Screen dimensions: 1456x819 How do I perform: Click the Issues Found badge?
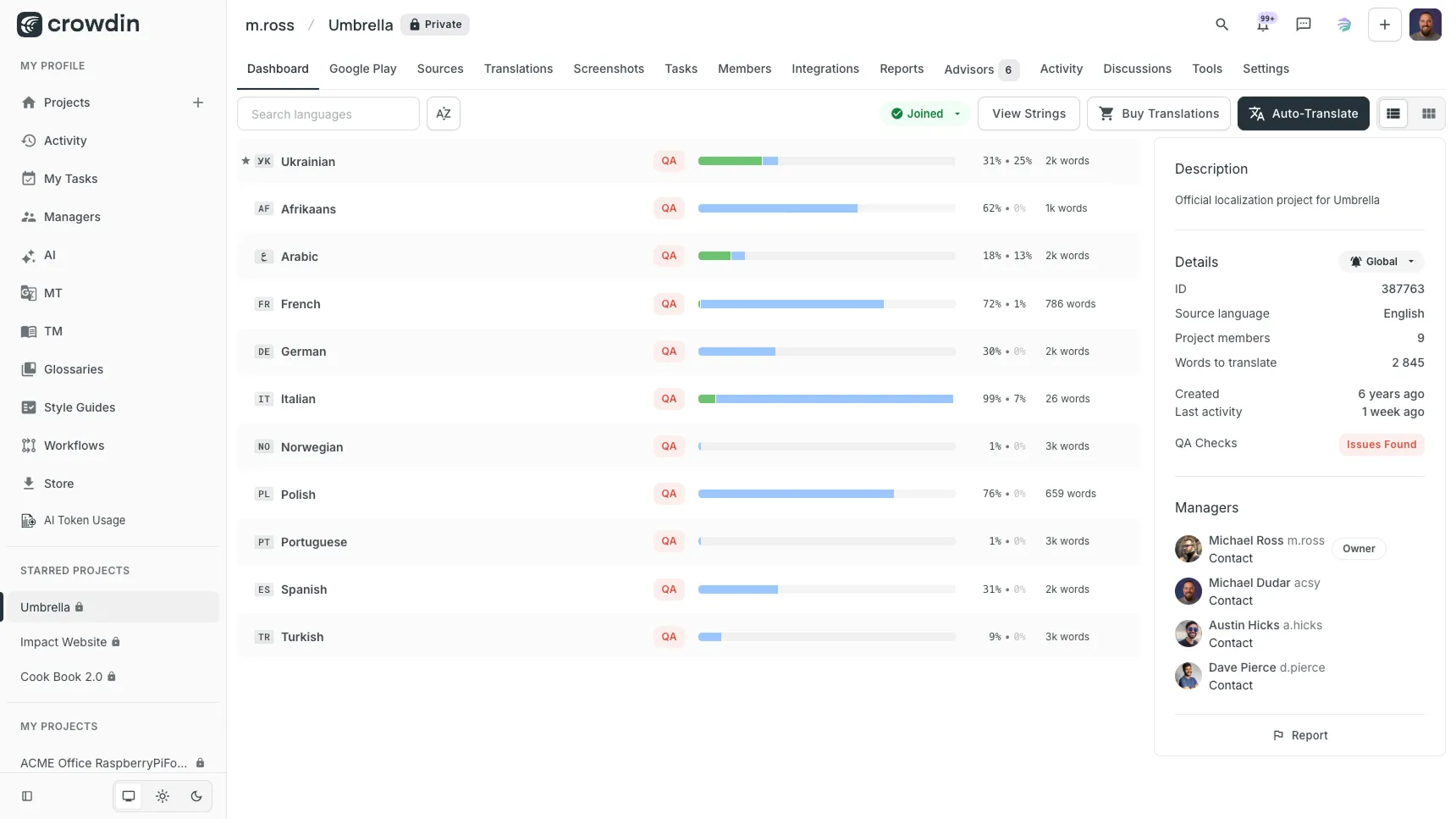click(1382, 445)
